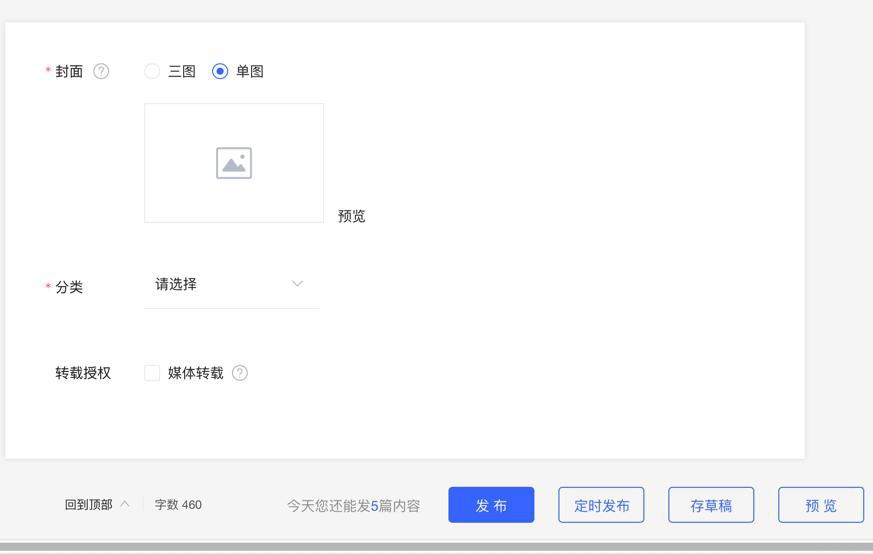This screenshot has width=873, height=554.
Task: Click the 分类 required field label
Action: tap(69, 287)
